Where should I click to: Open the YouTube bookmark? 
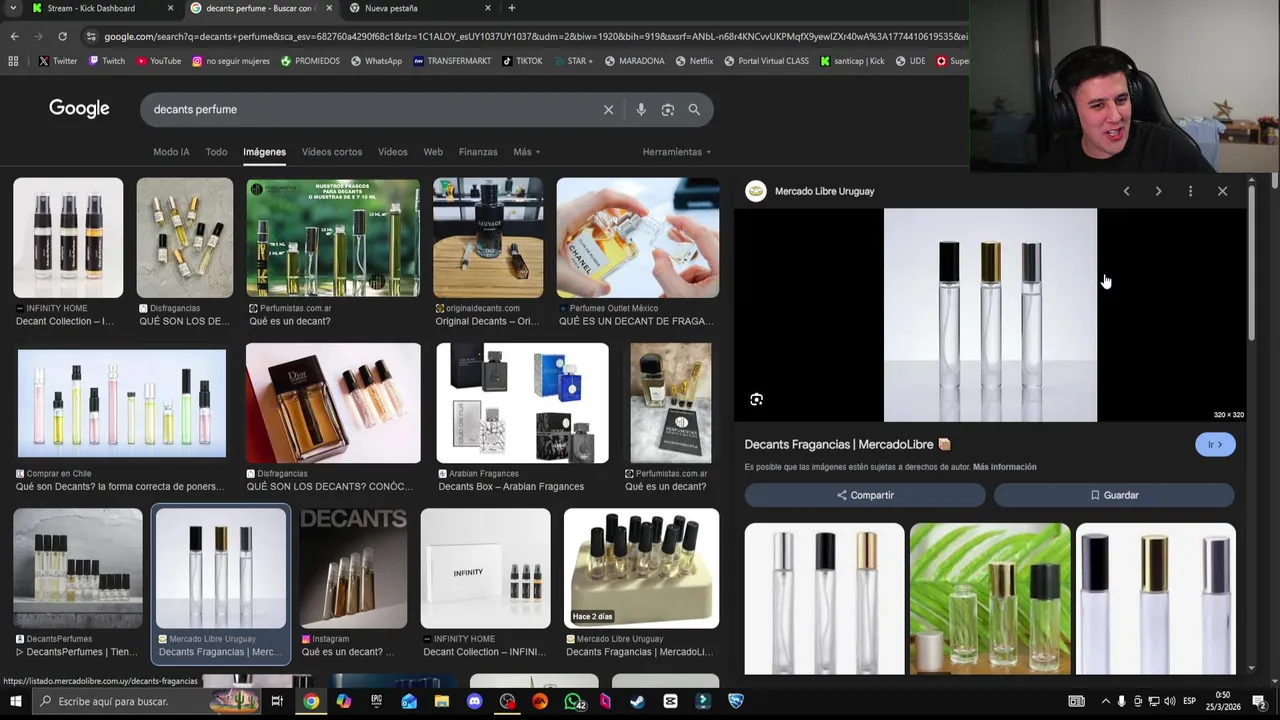(x=158, y=61)
